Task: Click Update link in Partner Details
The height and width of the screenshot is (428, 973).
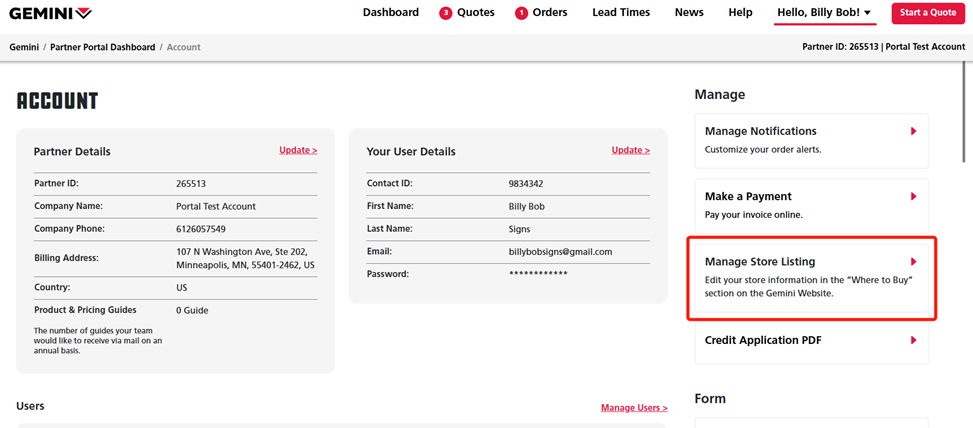Action: (298, 150)
